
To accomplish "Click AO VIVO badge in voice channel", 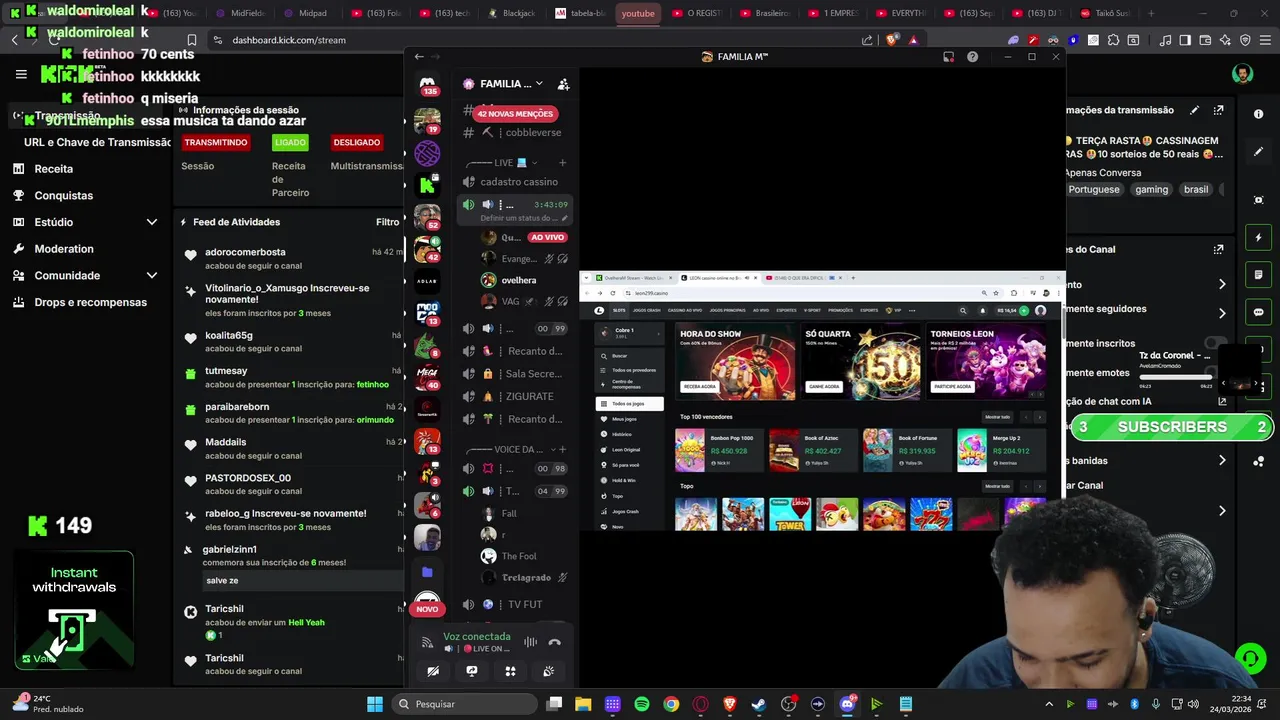I will [547, 237].
